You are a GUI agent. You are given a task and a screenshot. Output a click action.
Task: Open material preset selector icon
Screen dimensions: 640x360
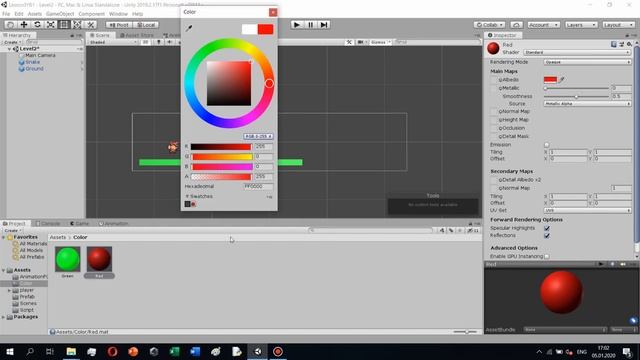pyautogui.click(x=622, y=44)
